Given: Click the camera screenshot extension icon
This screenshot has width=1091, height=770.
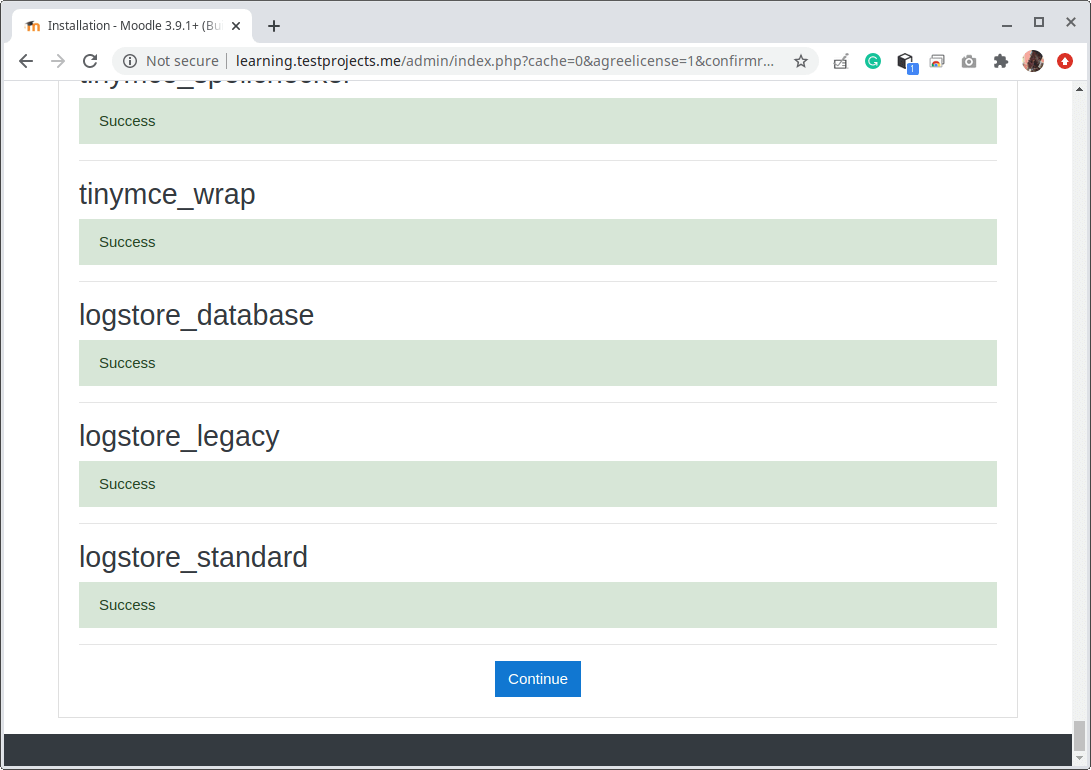Looking at the screenshot, I should pyautogui.click(x=969, y=61).
